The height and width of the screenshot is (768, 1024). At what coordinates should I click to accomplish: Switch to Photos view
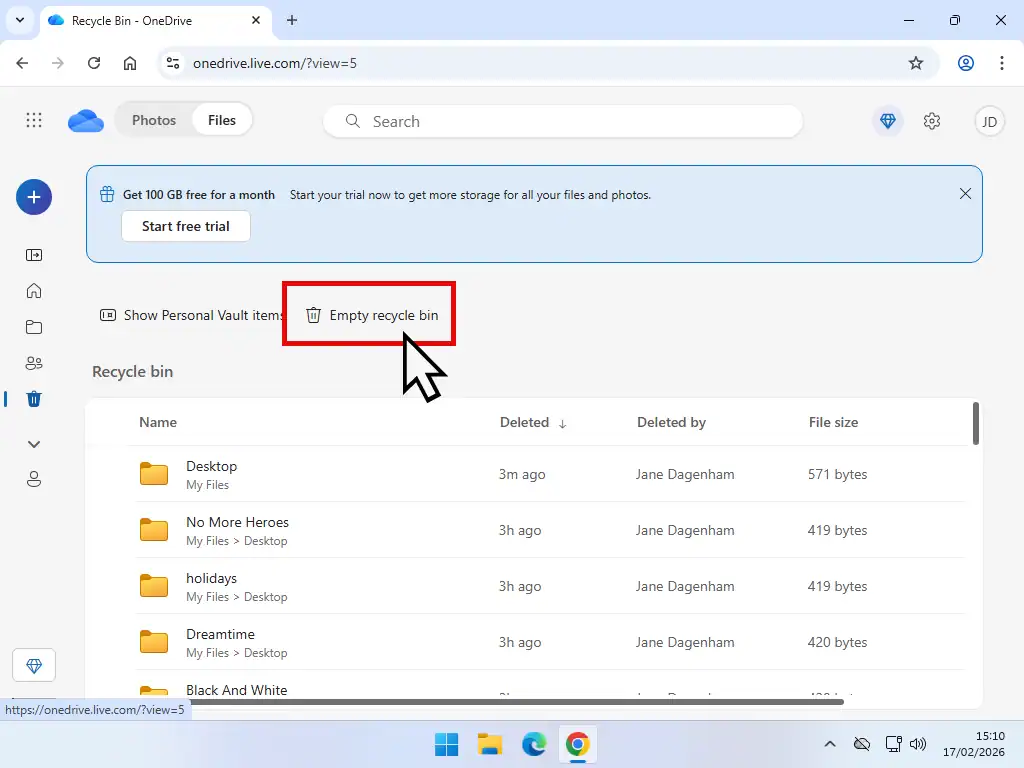click(x=154, y=119)
